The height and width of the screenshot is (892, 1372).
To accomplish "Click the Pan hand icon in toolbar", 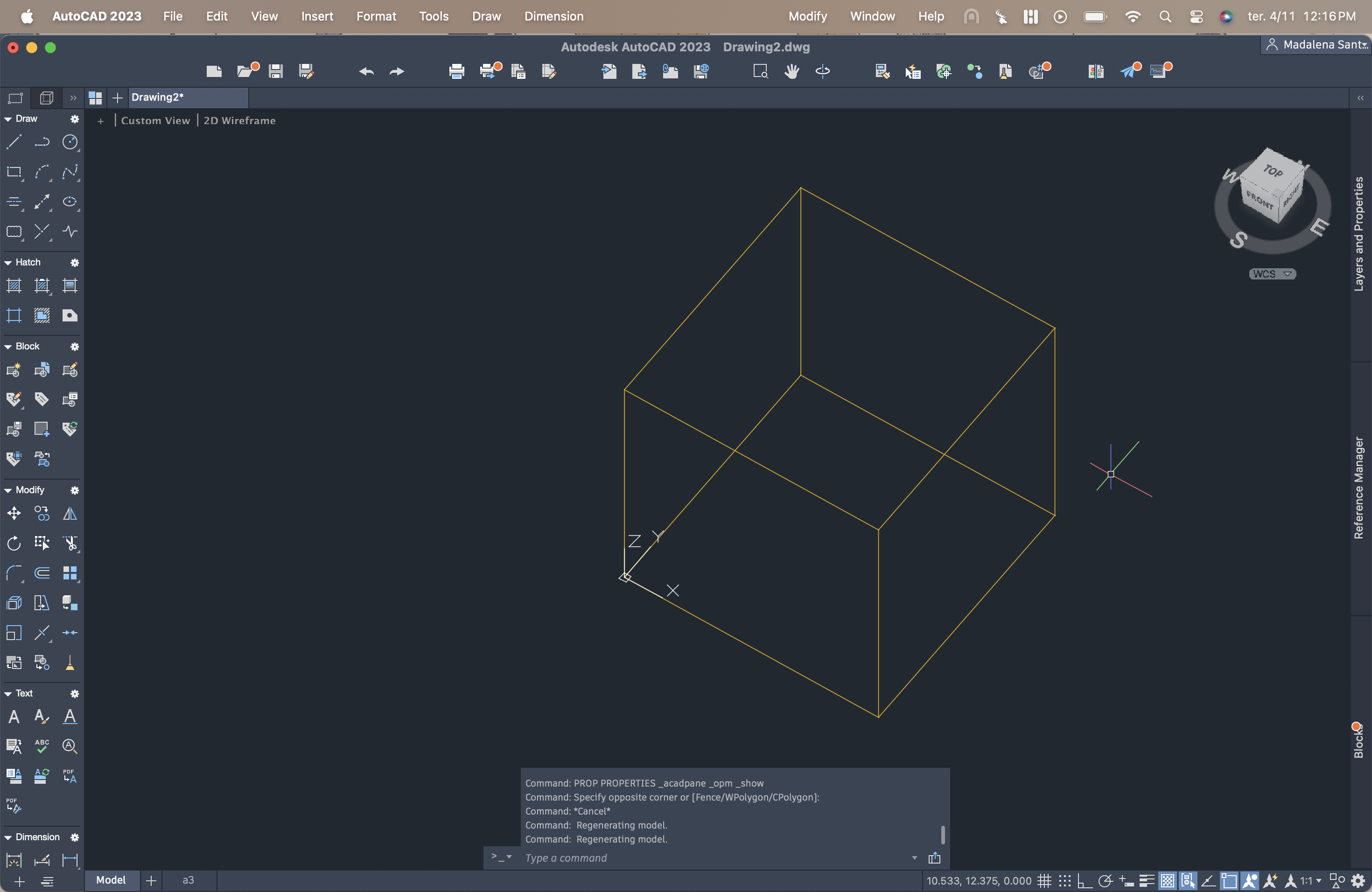I will (x=791, y=71).
